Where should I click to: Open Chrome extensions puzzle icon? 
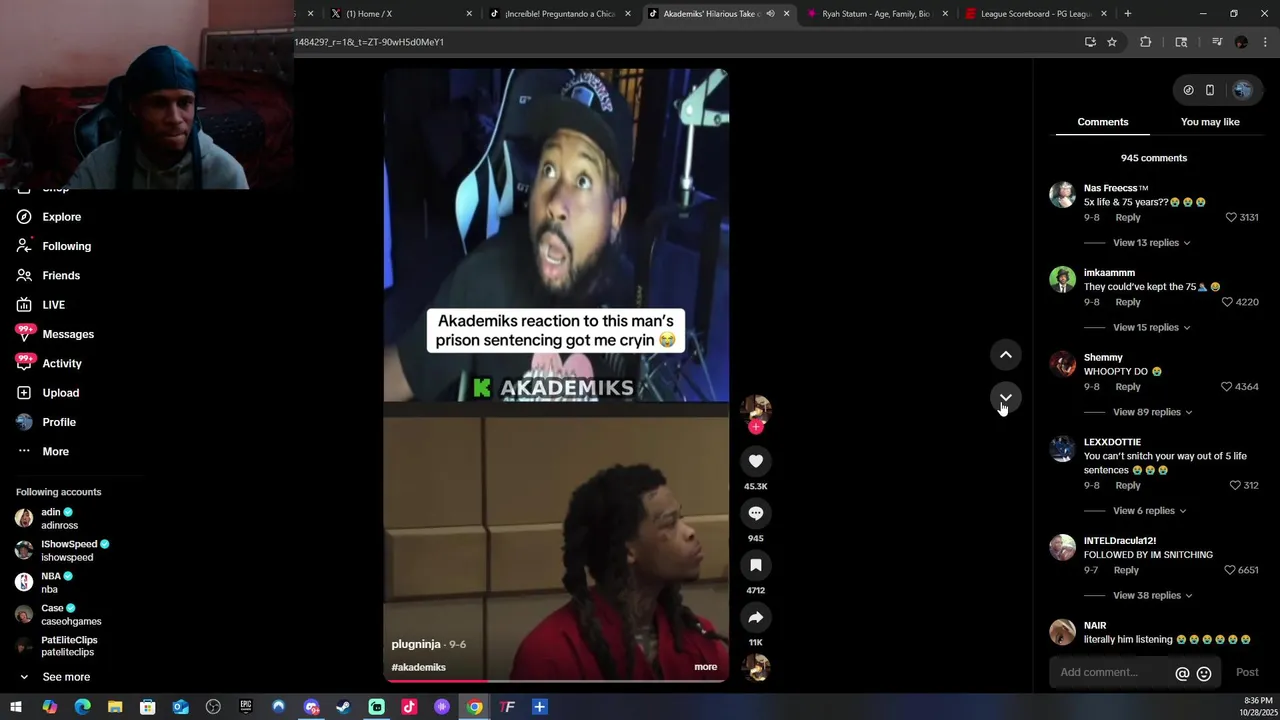(x=1146, y=42)
